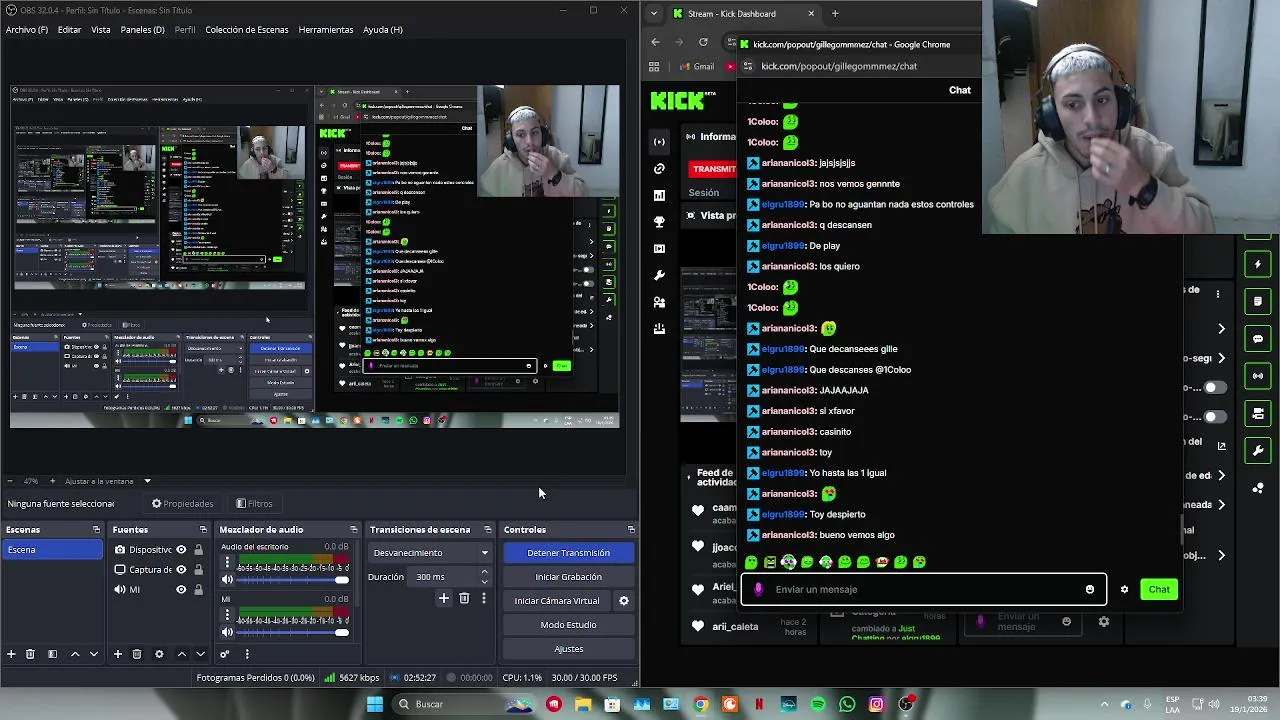Show hidden system tray icons chevron

click(1104, 704)
